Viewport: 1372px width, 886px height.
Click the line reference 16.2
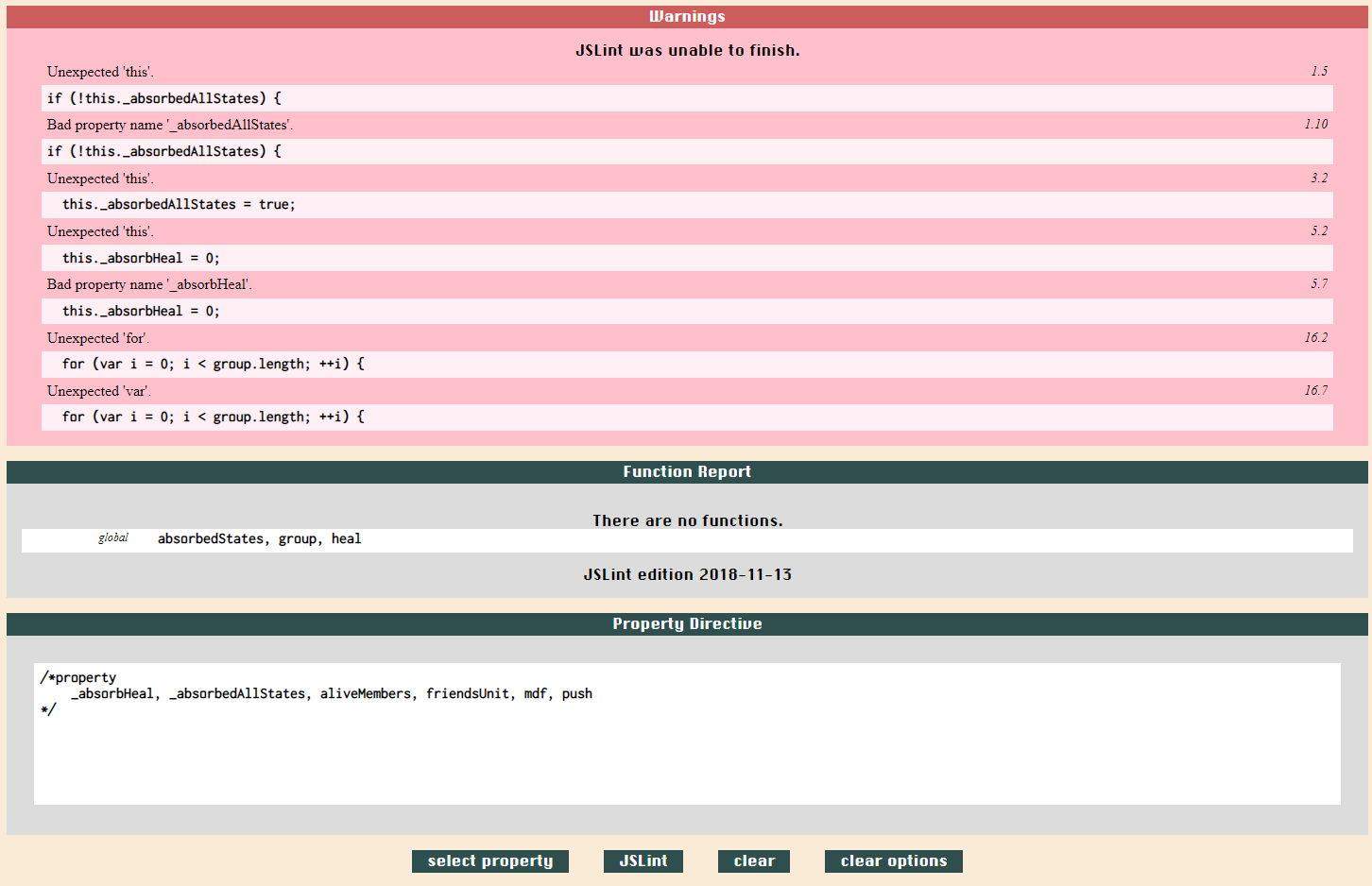click(x=1316, y=337)
